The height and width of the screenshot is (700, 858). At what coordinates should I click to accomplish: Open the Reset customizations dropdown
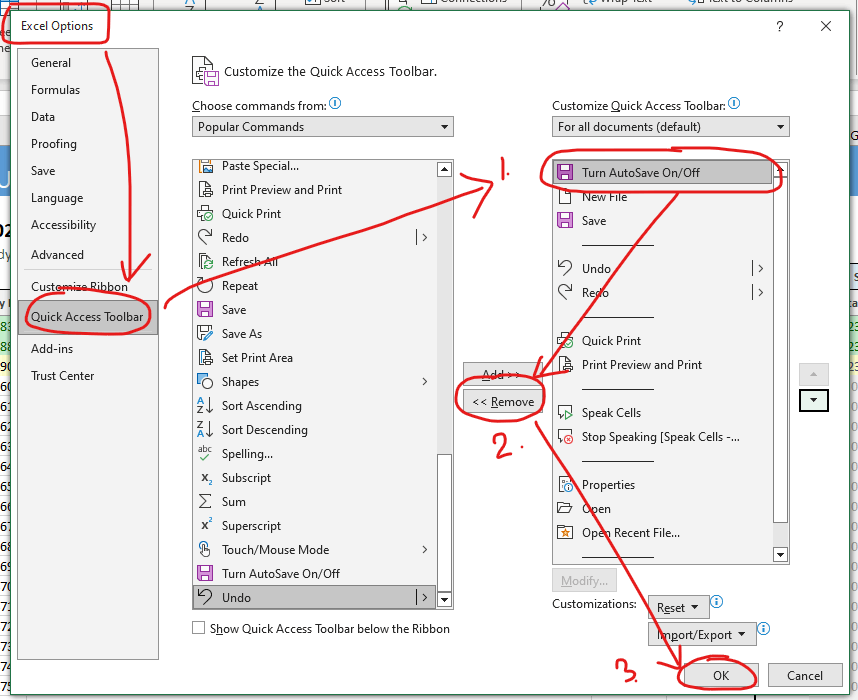(678, 608)
